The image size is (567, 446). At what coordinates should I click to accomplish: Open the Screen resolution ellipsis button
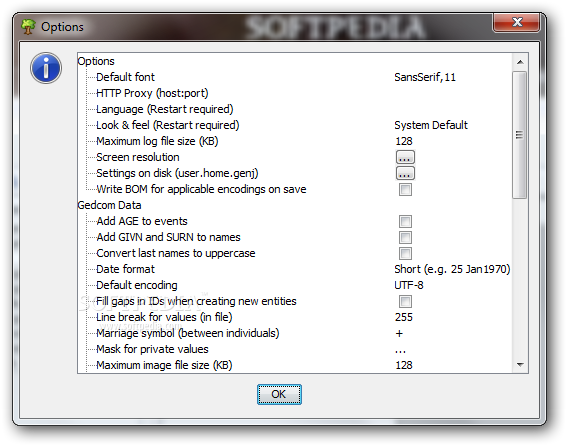click(405, 157)
